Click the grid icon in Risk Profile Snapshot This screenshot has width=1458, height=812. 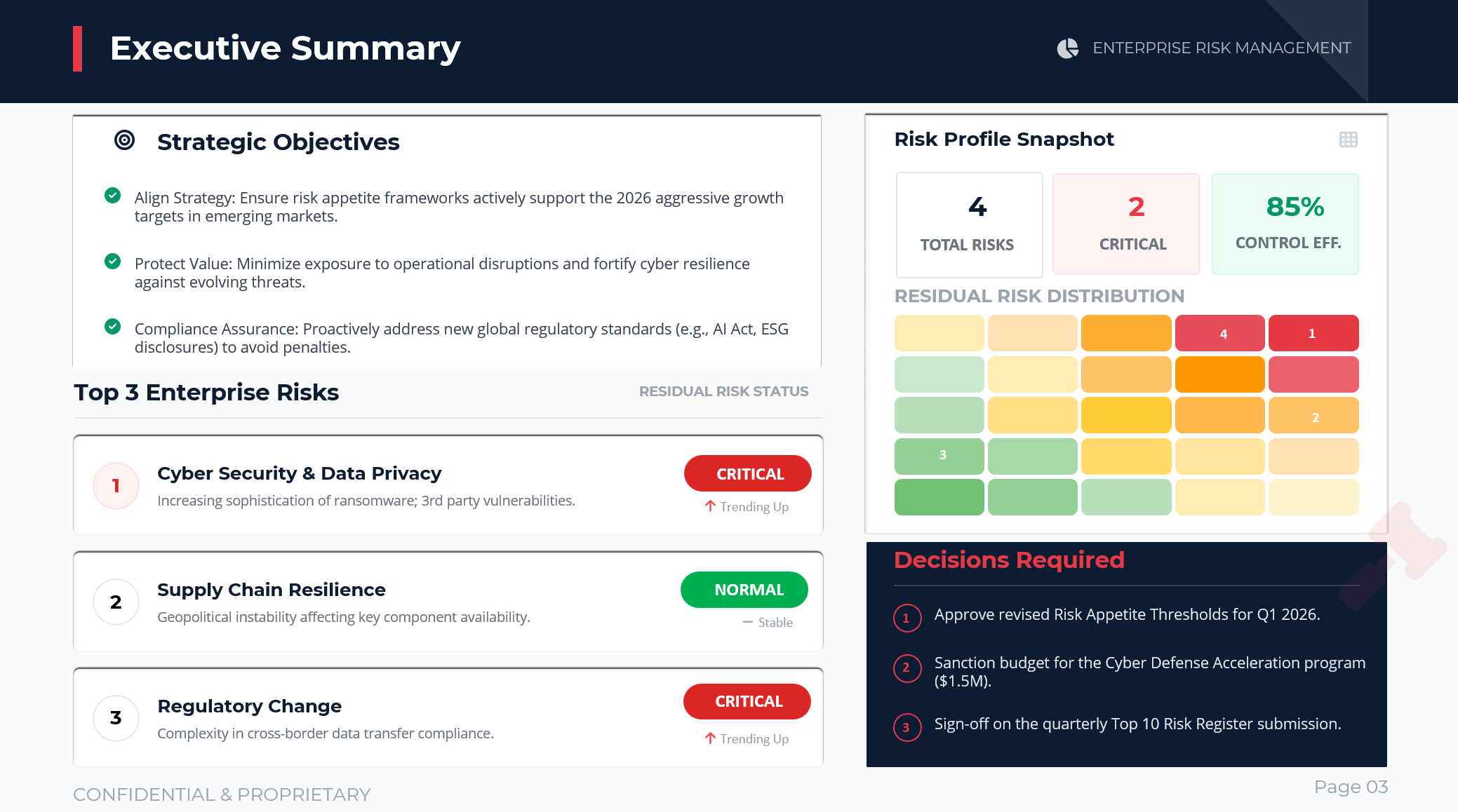(1348, 140)
